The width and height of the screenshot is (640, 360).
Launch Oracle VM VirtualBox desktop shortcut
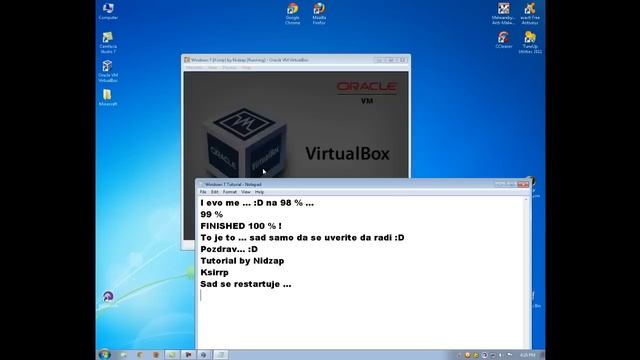tap(108, 71)
